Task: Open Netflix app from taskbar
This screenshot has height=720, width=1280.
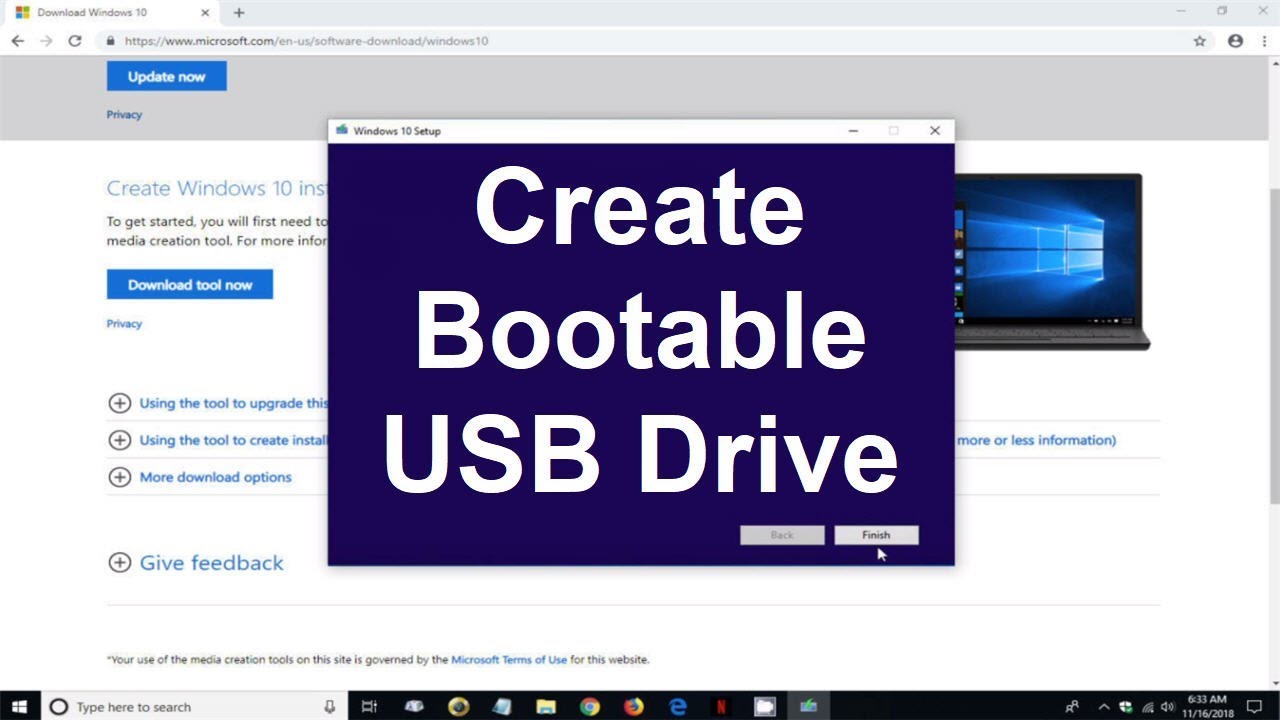Action: tap(721, 706)
